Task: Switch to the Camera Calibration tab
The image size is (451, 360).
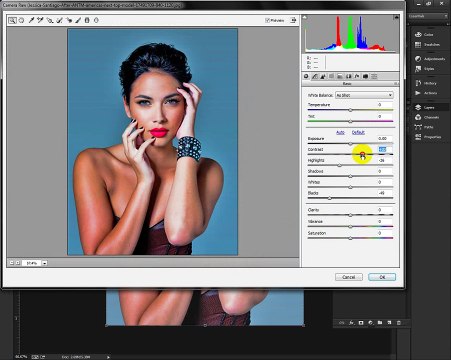Action: click(x=365, y=76)
